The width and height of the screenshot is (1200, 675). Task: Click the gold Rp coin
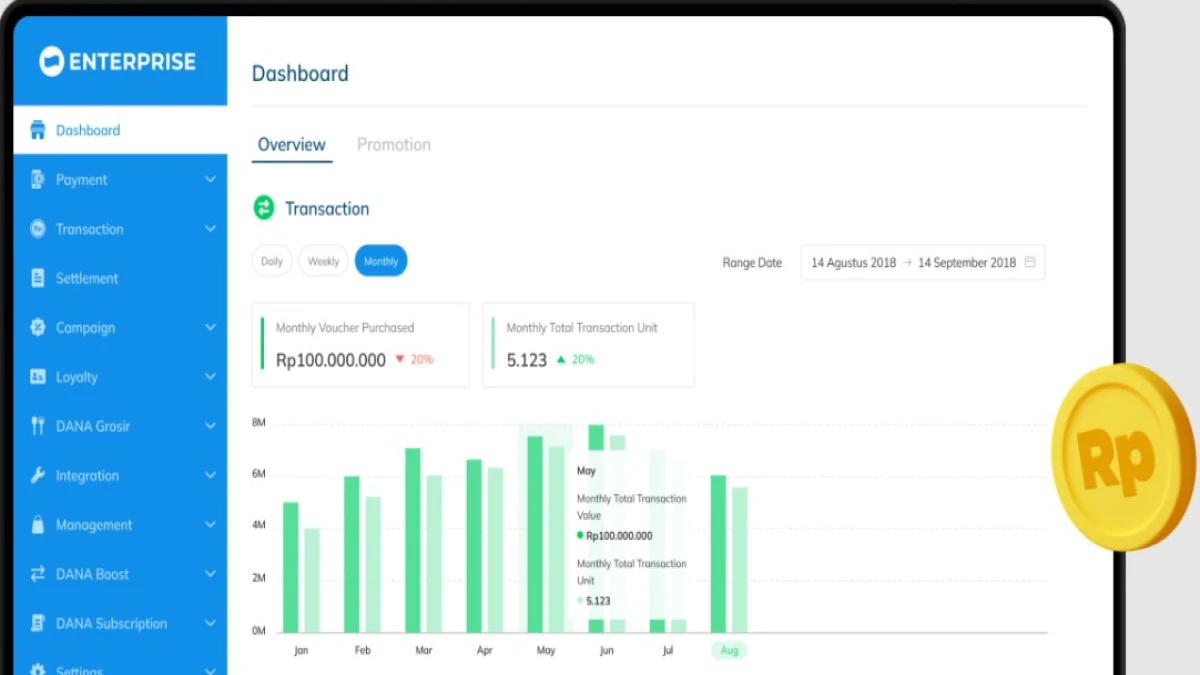pyautogui.click(x=1123, y=457)
